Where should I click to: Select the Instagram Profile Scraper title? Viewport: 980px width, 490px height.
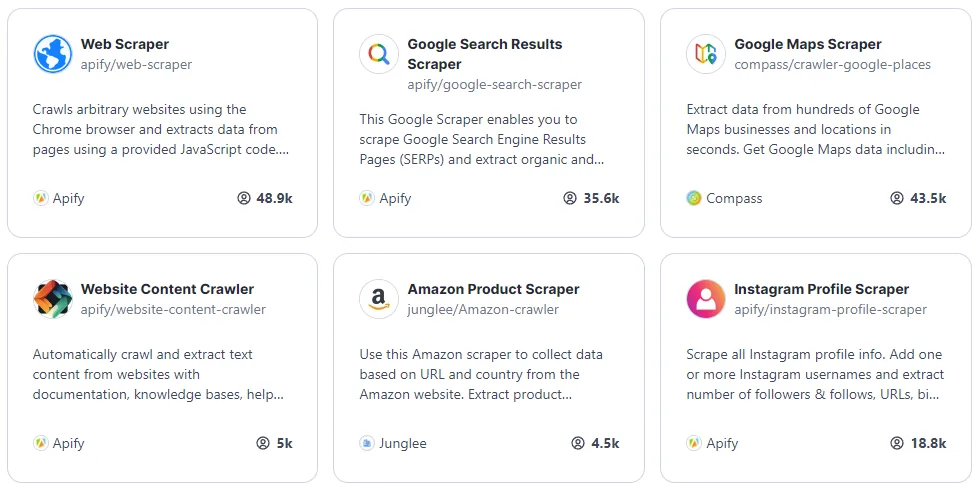pos(821,289)
